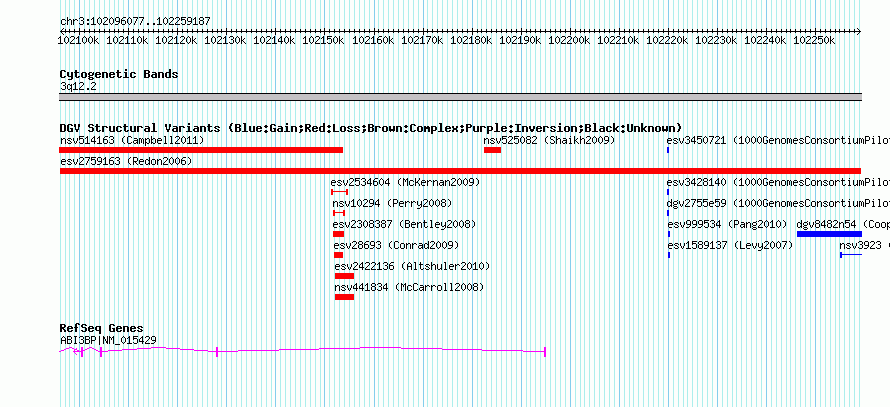The image size is (890, 407).
Task: Click the chr3:102096077..102259187 coordinates text
Action: click(135, 22)
